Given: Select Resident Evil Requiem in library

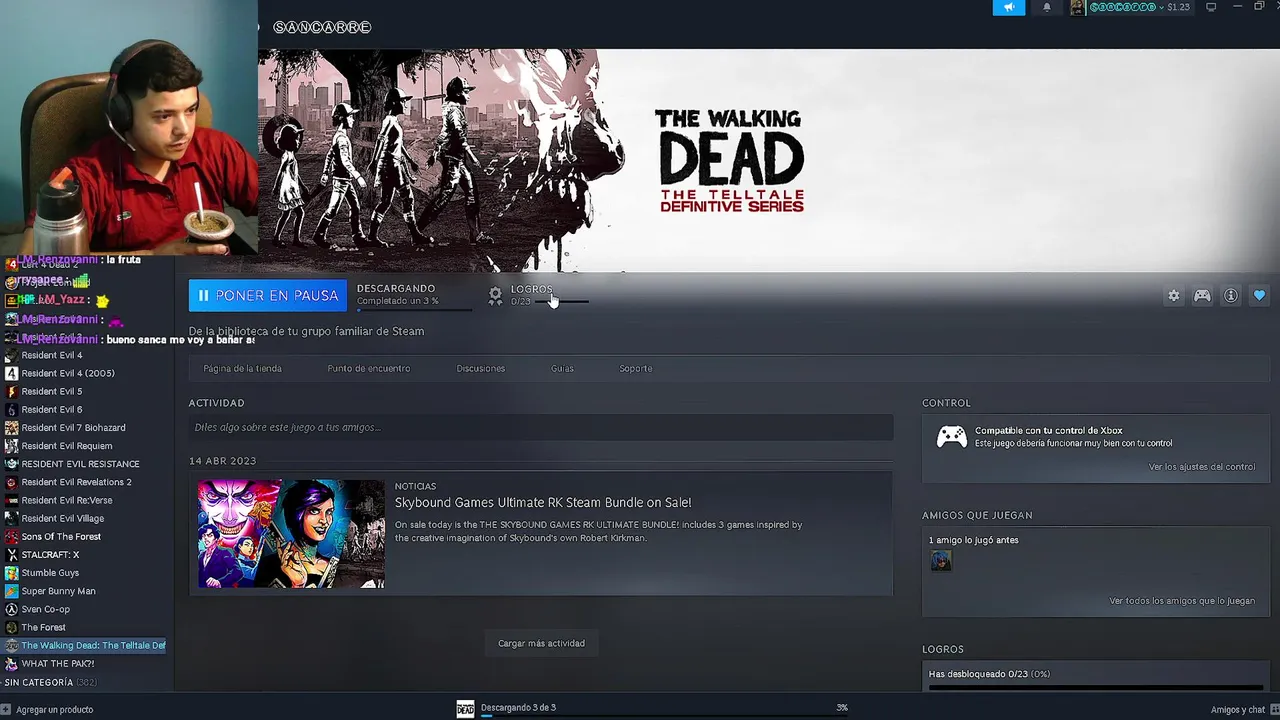Looking at the screenshot, I should tap(67, 446).
